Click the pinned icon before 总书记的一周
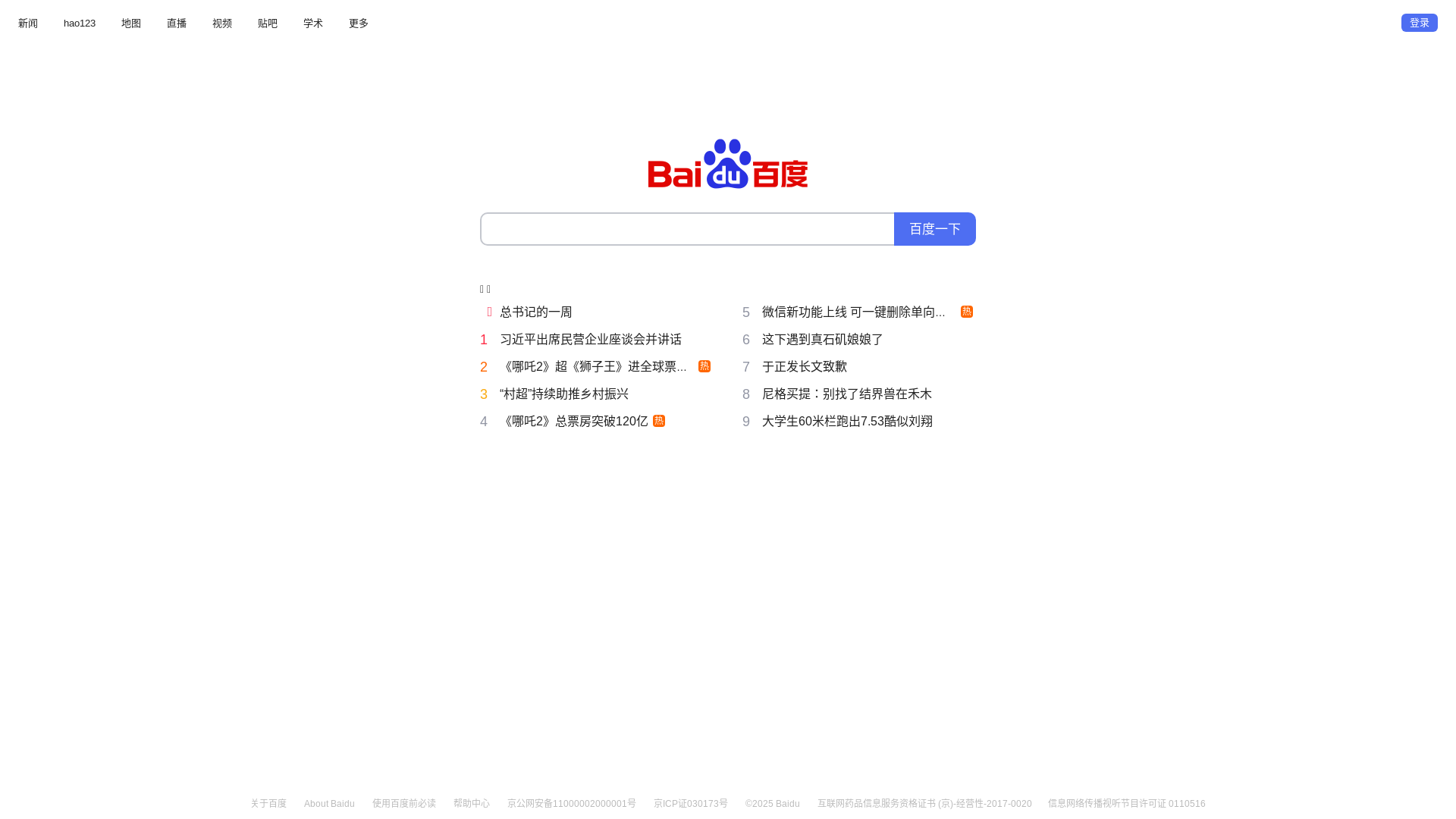The height and width of the screenshot is (819, 1456). pyautogui.click(x=489, y=312)
